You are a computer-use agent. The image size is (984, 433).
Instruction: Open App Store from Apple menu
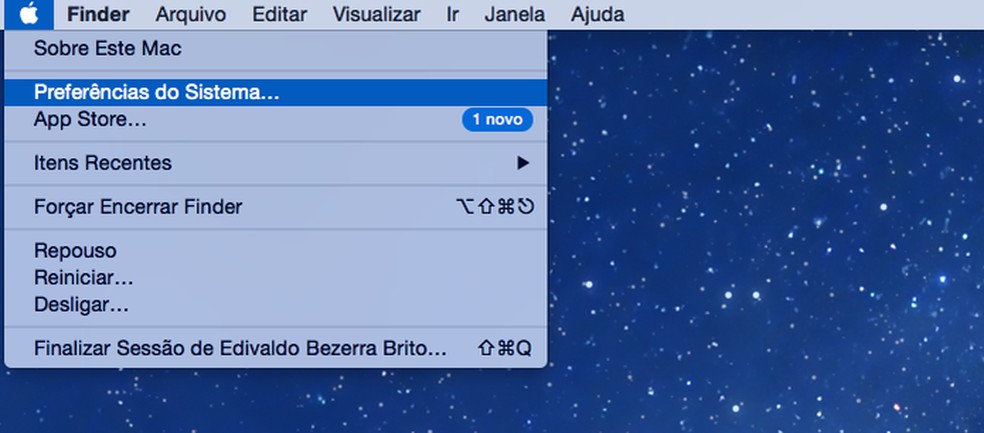tap(275, 119)
